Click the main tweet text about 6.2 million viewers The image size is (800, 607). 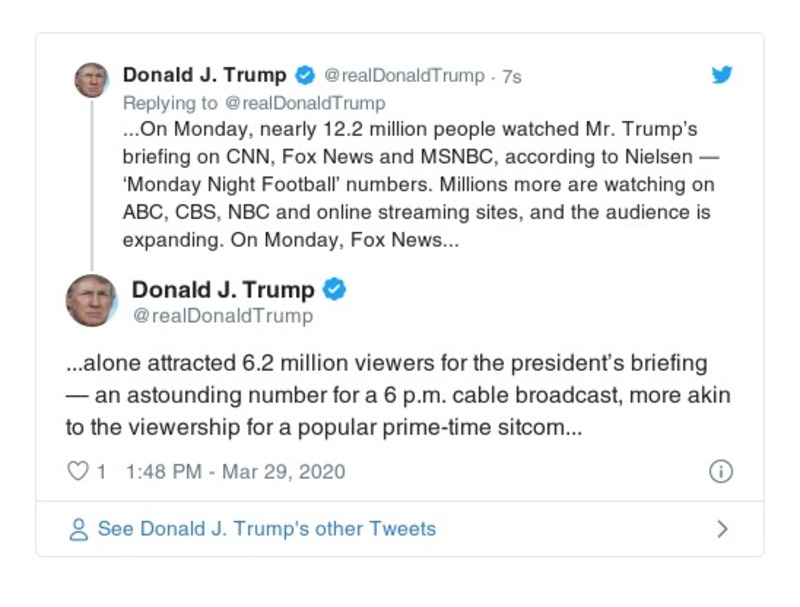click(x=400, y=394)
